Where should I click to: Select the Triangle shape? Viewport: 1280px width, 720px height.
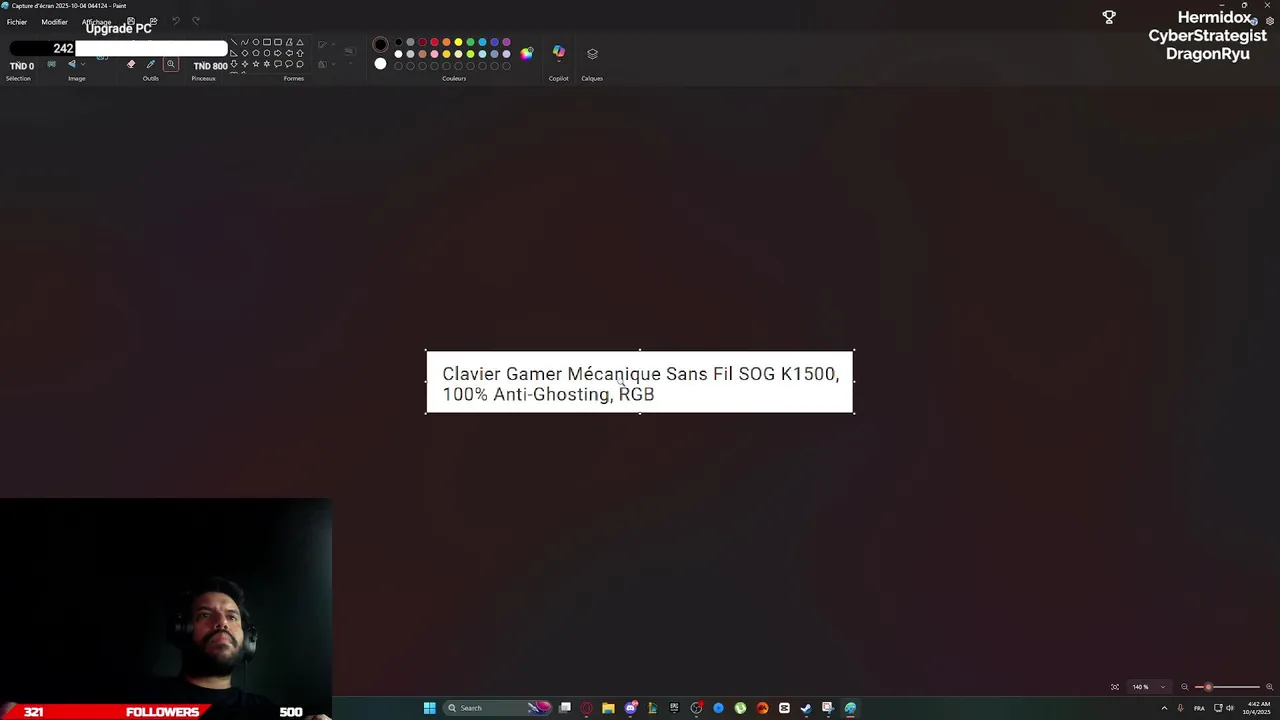click(300, 42)
